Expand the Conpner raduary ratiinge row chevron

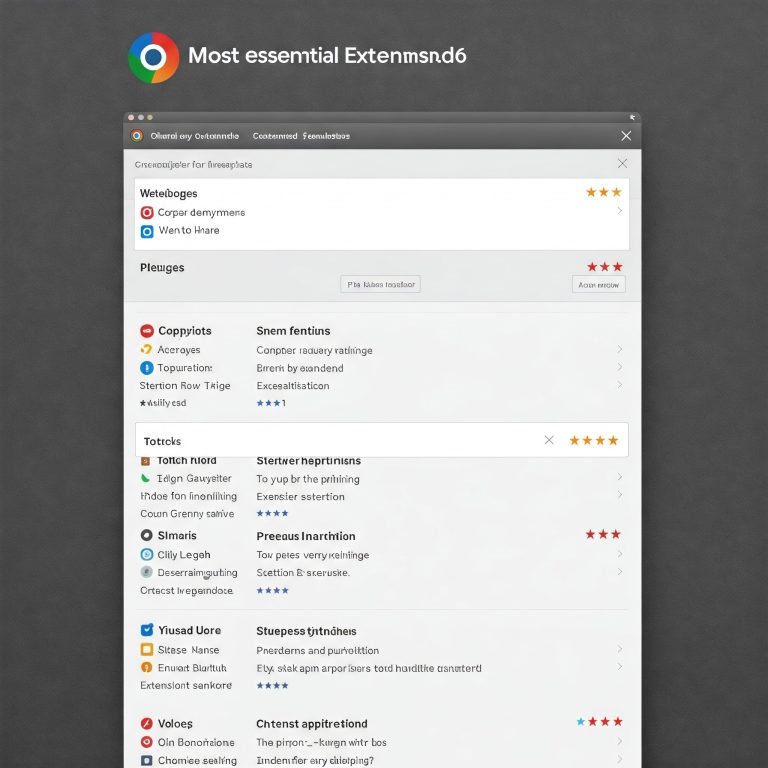[620, 349]
